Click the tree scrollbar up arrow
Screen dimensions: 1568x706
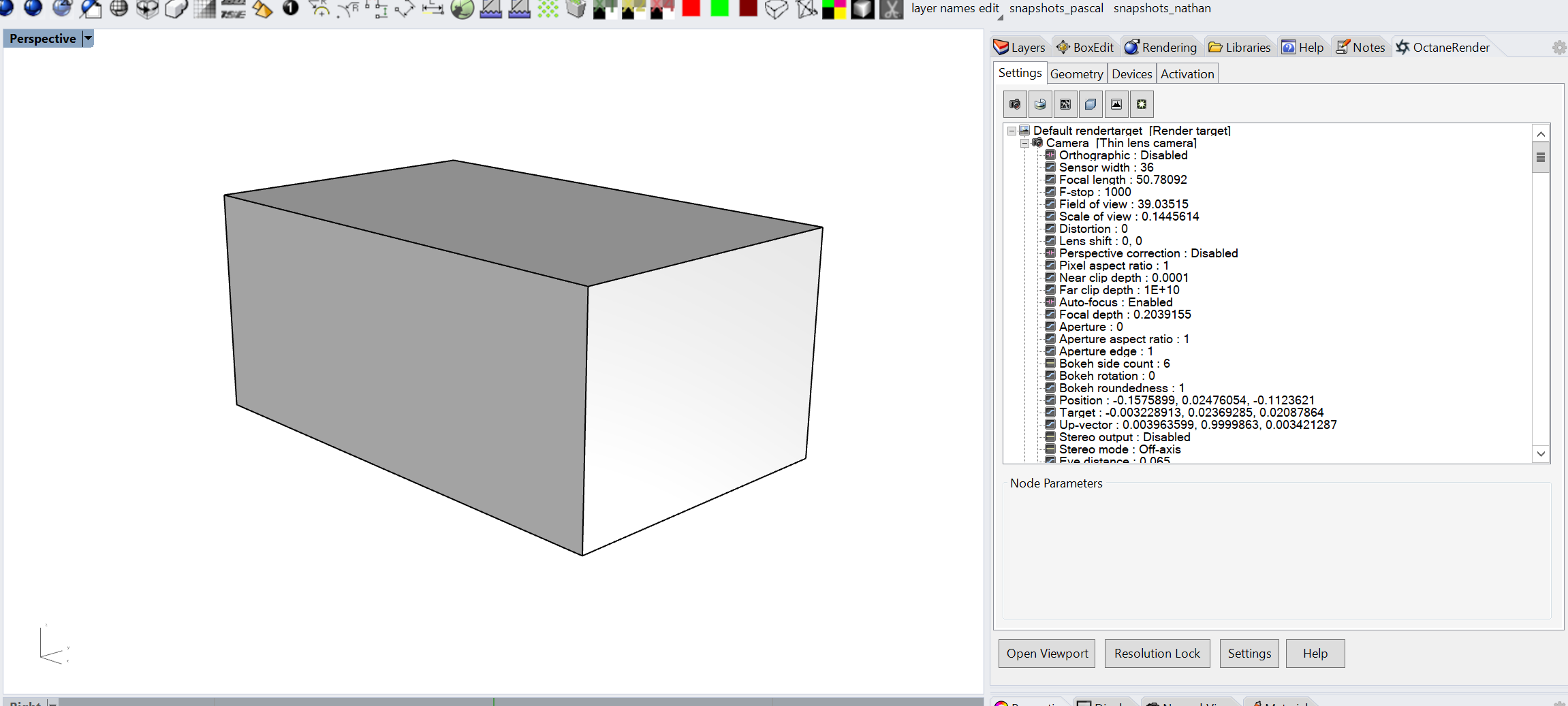[1541, 133]
